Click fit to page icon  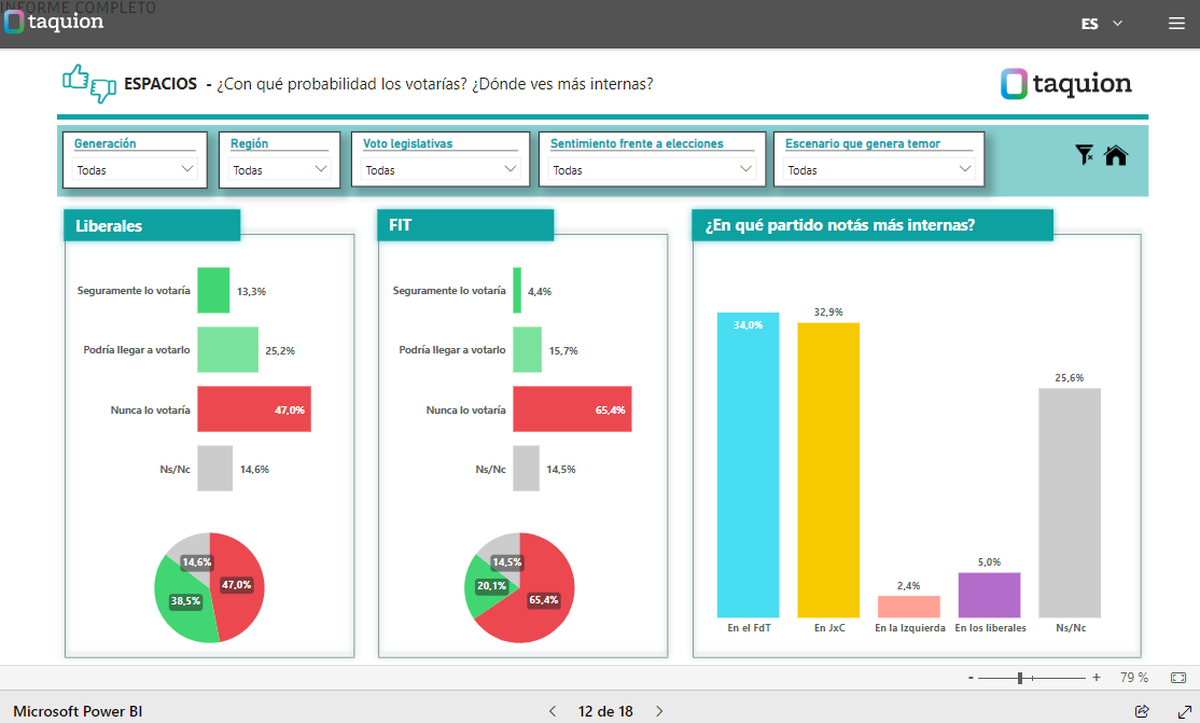coord(1178,677)
